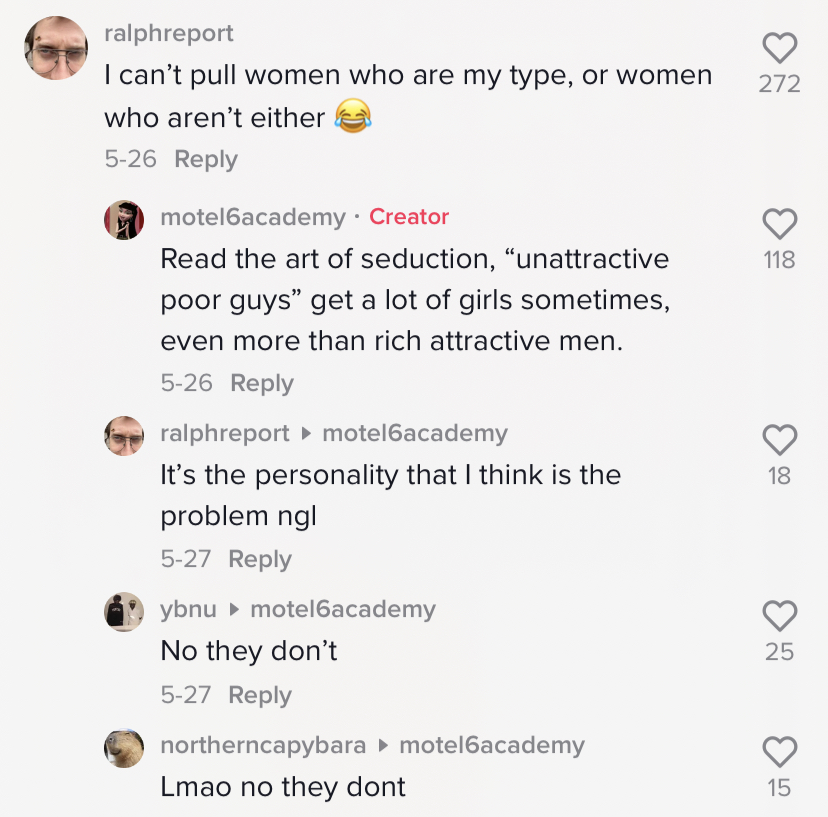
Task: Open ralphreport username on top comment
Action: tap(169, 33)
